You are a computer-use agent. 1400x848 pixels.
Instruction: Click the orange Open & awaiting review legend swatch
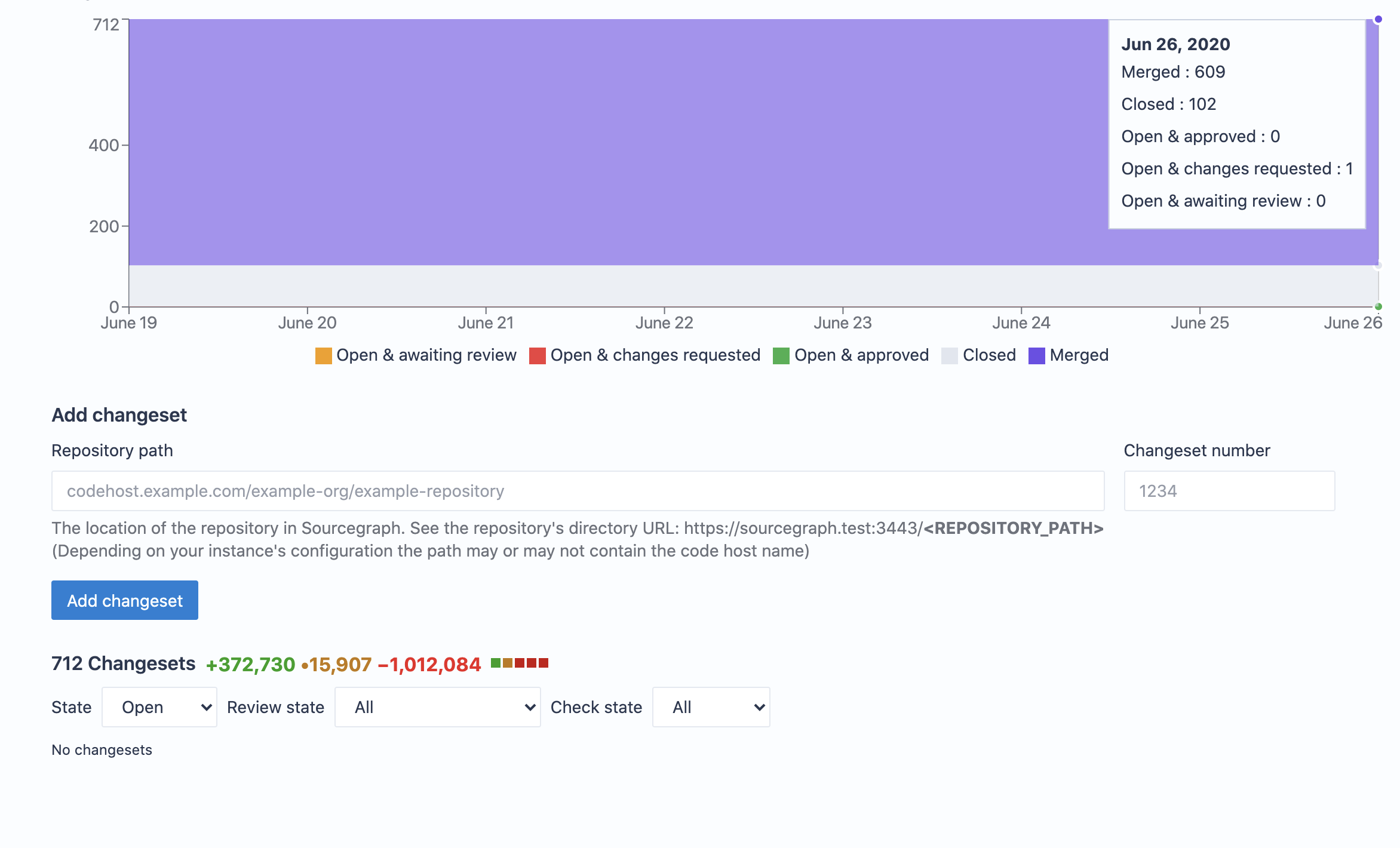tap(323, 356)
